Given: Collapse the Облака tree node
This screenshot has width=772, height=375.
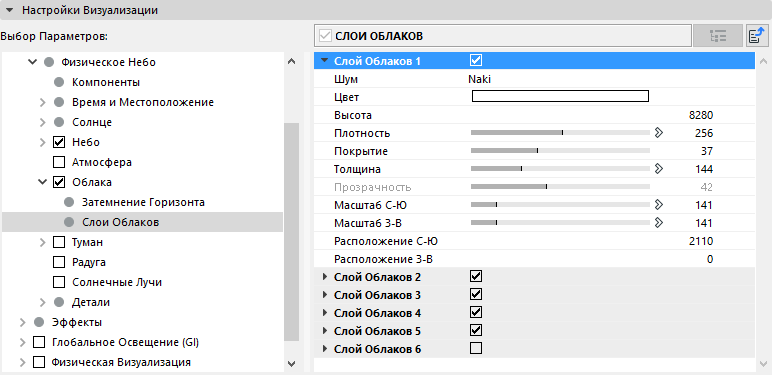Looking at the screenshot, I should click(43, 182).
